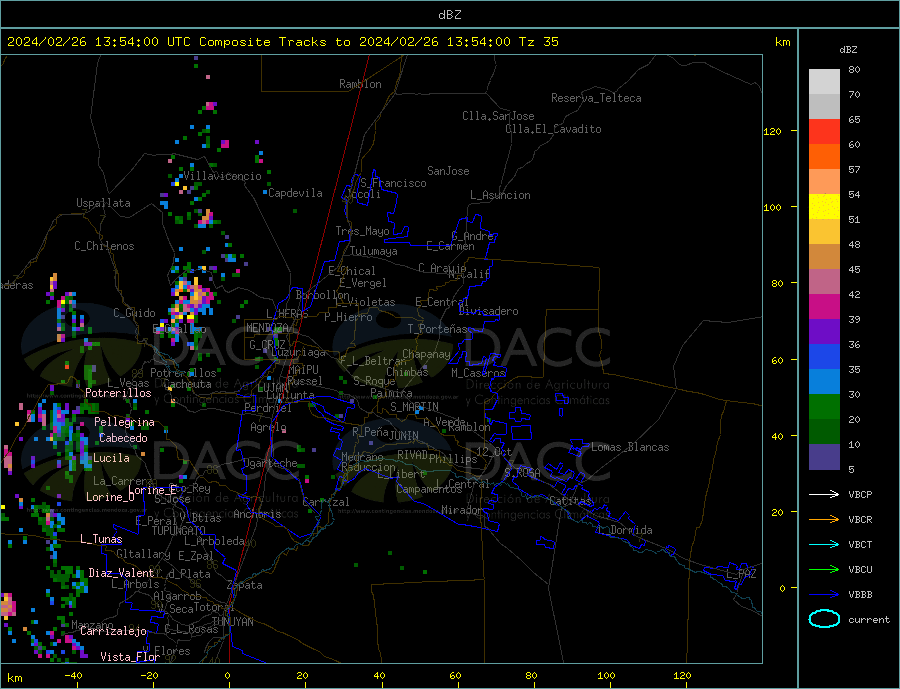Click the C_Chilenos map label
This screenshot has height=689, width=900.
[104, 246]
